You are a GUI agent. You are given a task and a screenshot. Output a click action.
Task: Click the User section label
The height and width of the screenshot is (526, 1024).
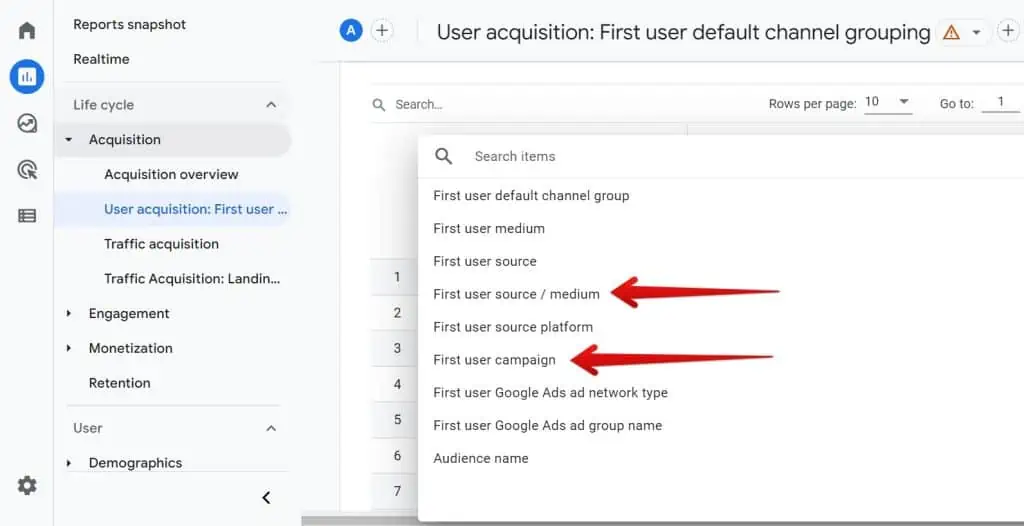coord(88,428)
